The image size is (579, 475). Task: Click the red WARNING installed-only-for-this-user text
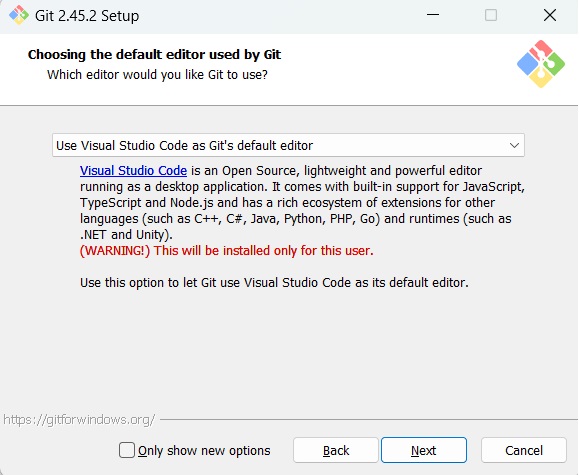(x=227, y=251)
